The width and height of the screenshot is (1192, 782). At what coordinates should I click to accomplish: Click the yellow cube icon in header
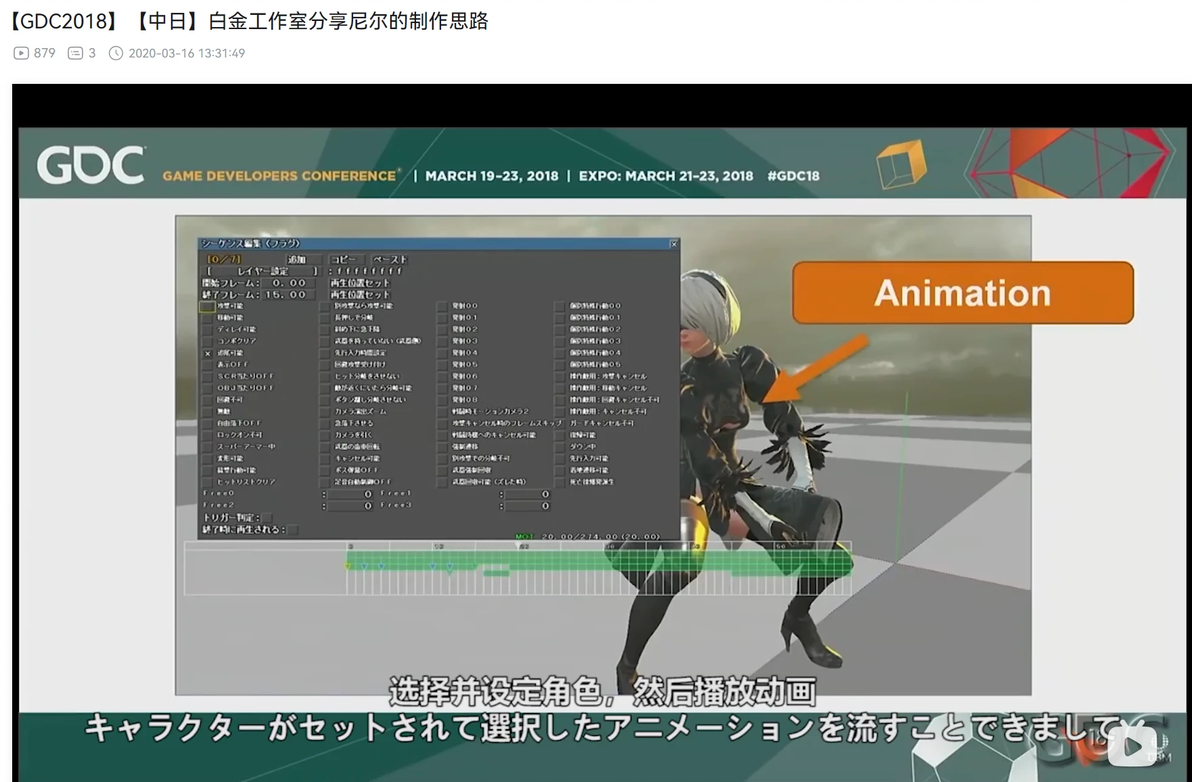(902, 163)
